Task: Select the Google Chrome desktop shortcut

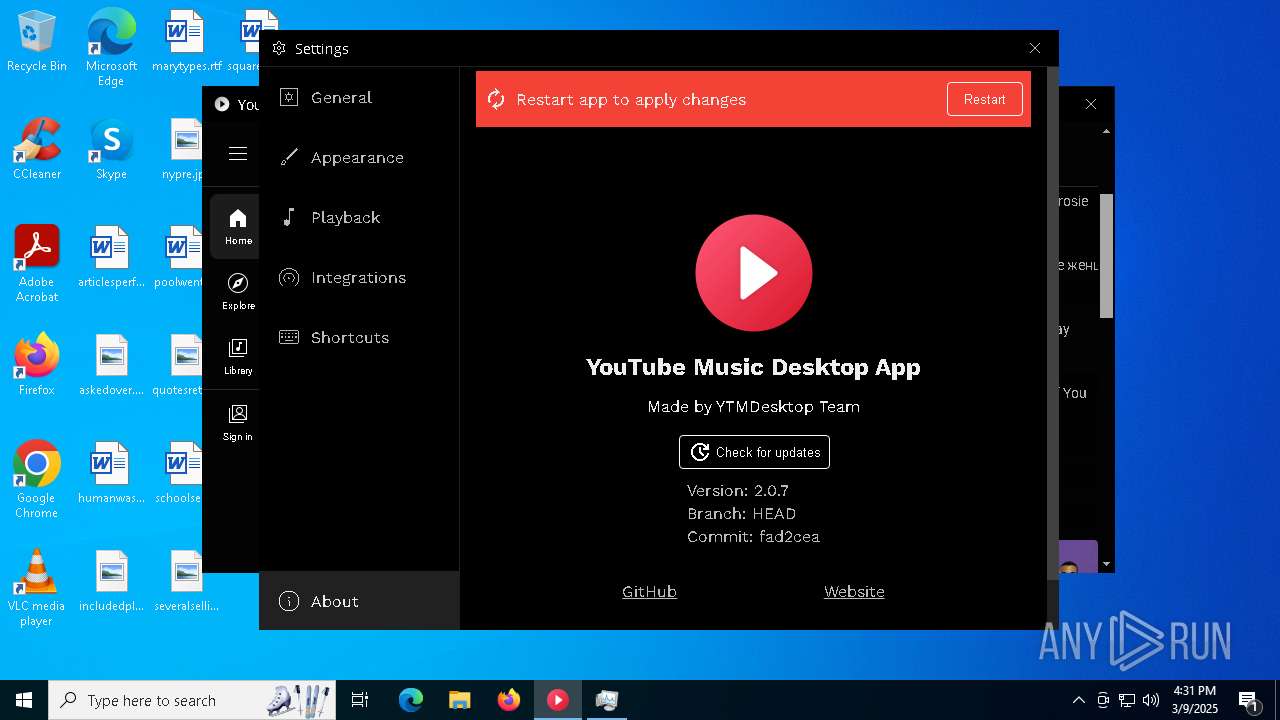Action: click(37, 479)
